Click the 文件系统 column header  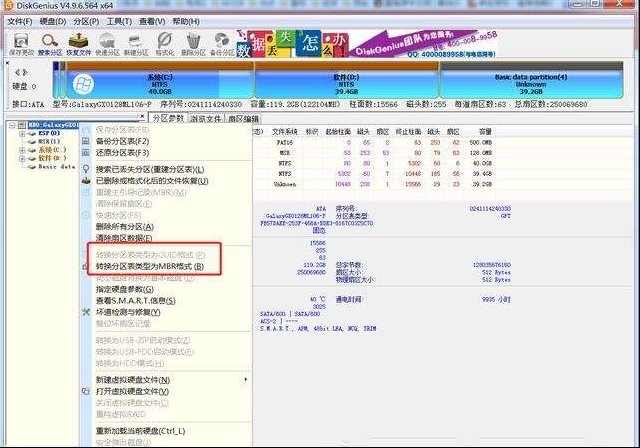click(x=285, y=132)
